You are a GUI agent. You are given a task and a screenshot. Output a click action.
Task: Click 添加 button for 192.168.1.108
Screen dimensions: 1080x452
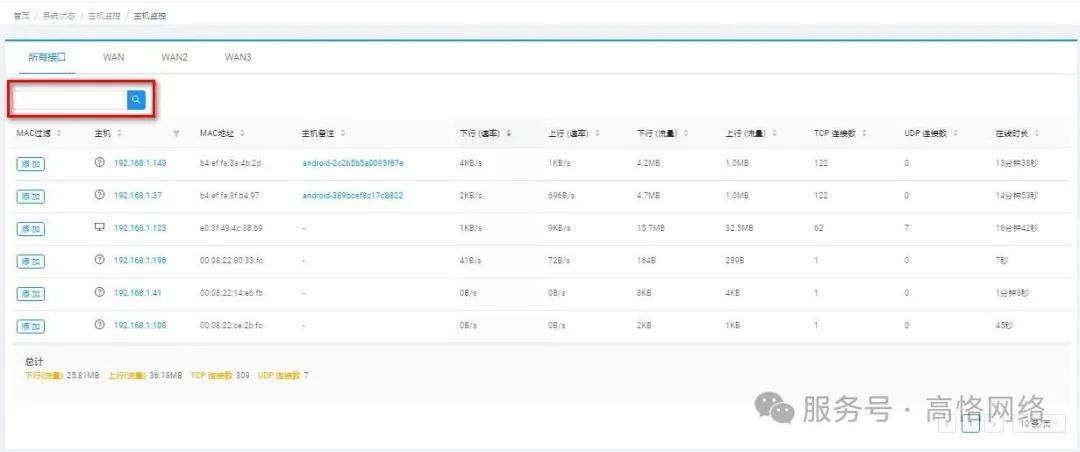[30, 326]
